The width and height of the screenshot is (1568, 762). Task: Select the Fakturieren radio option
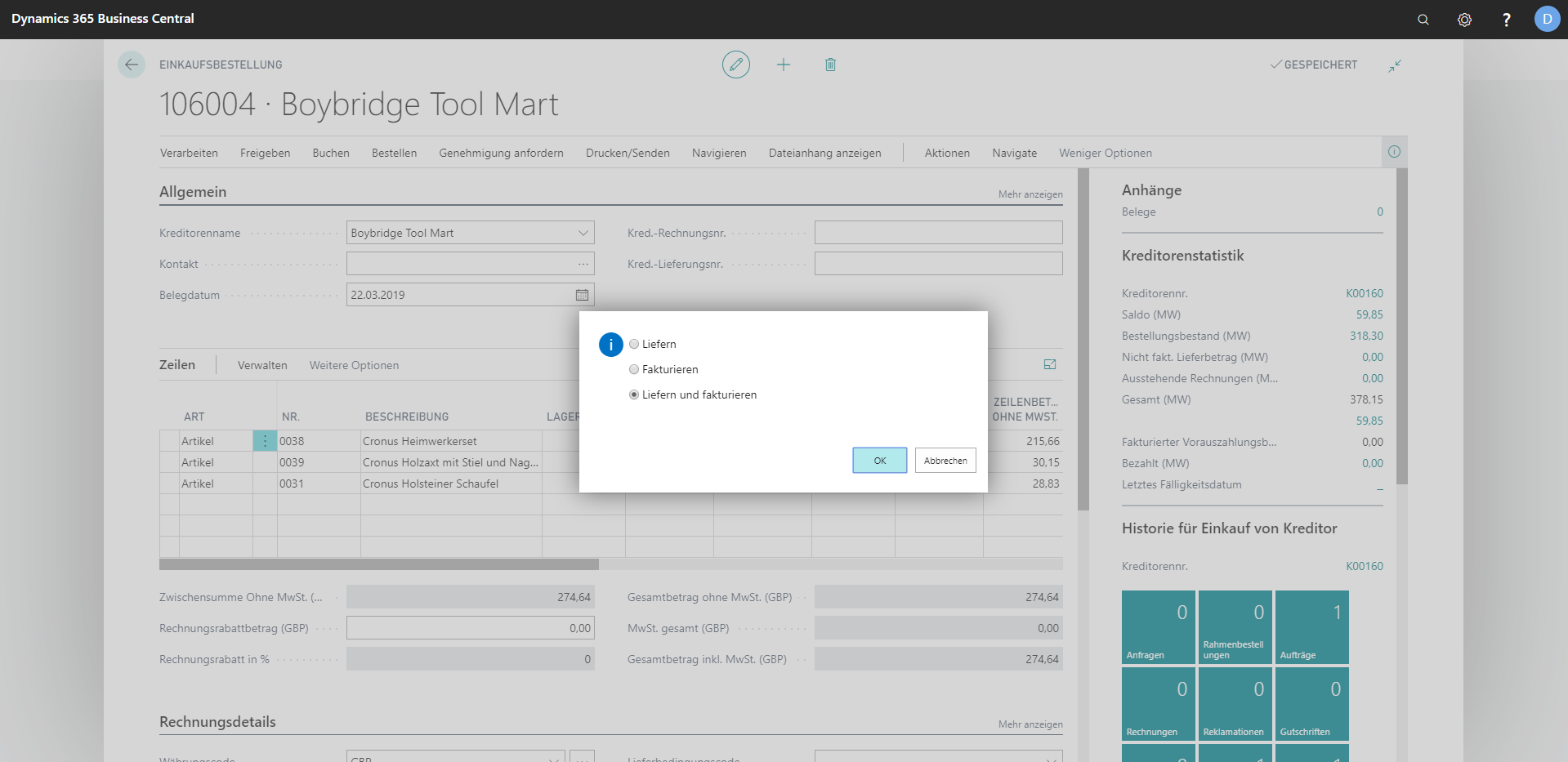pyautogui.click(x=634, y=369)
